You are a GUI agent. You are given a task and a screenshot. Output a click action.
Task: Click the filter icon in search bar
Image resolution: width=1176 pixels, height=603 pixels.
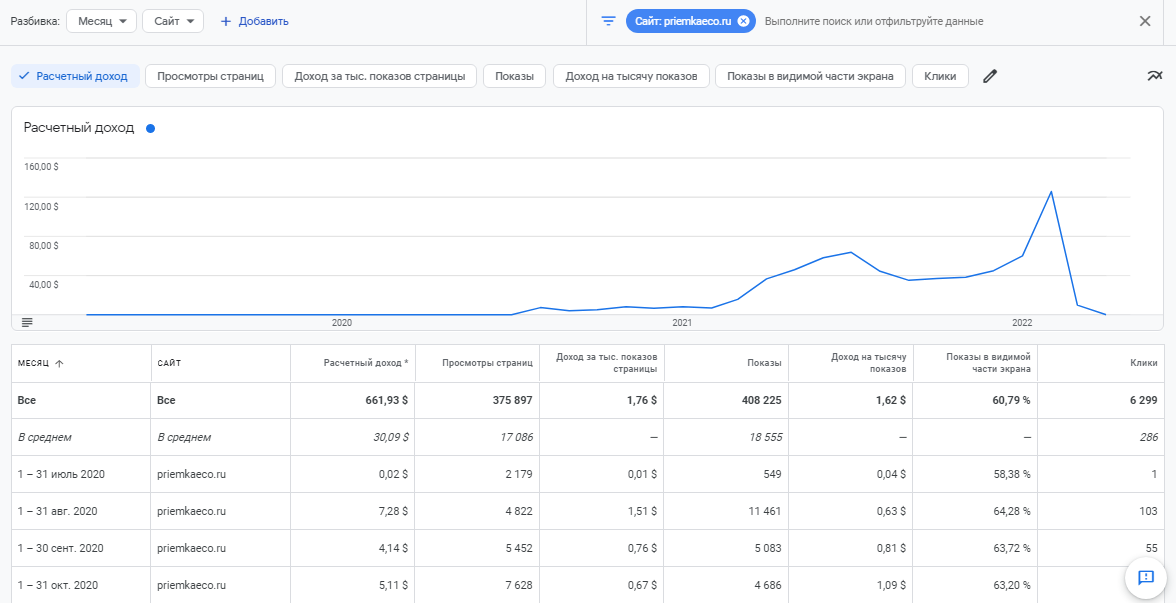(x=608, y=21)
